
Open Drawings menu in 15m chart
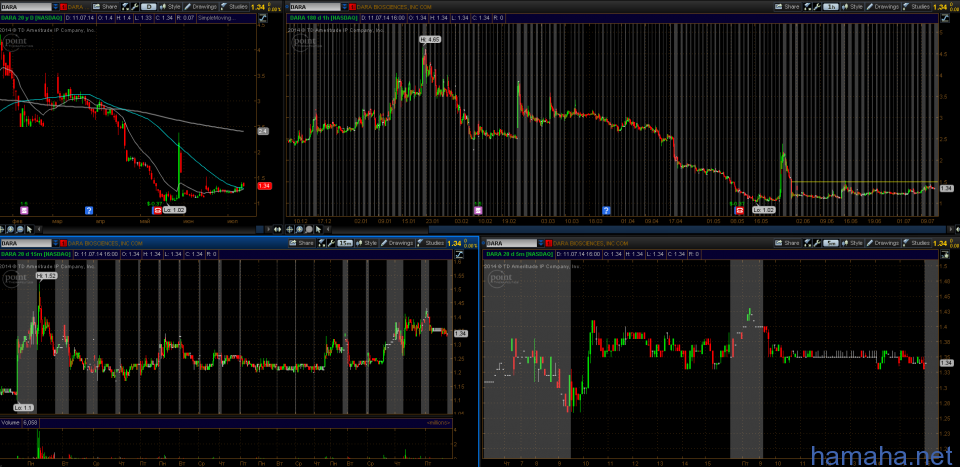(x=397, y=243)
